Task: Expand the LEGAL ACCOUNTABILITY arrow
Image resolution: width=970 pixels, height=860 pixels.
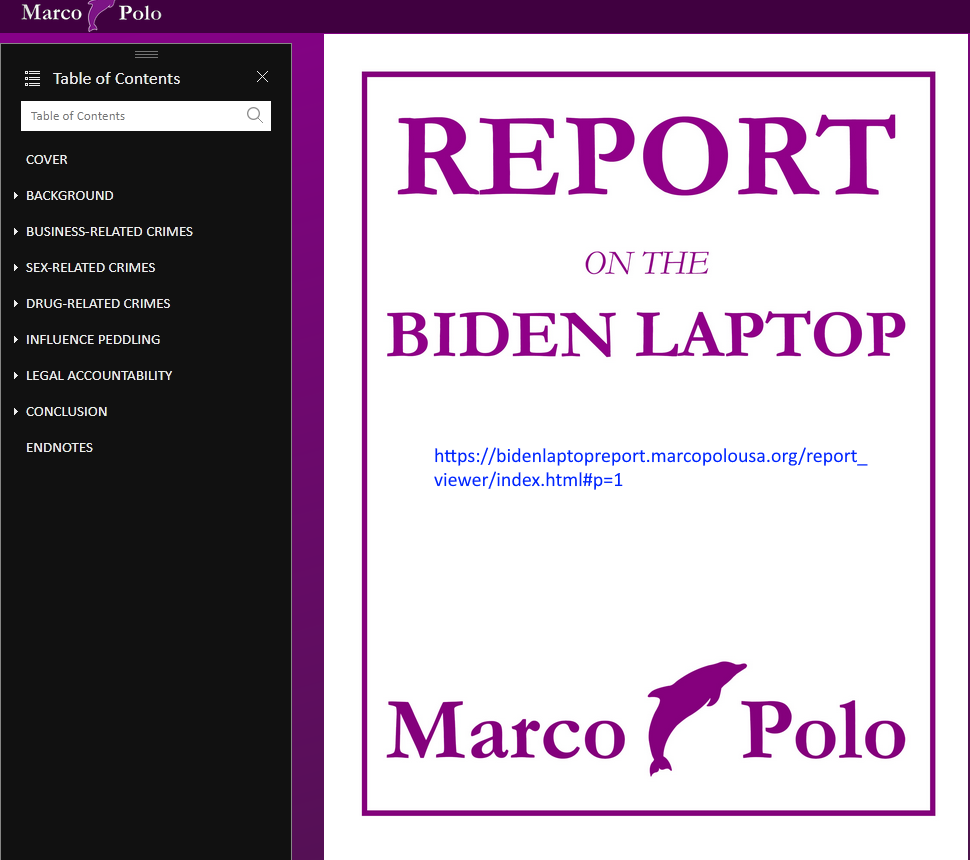Action: click(x=15, y=376)
